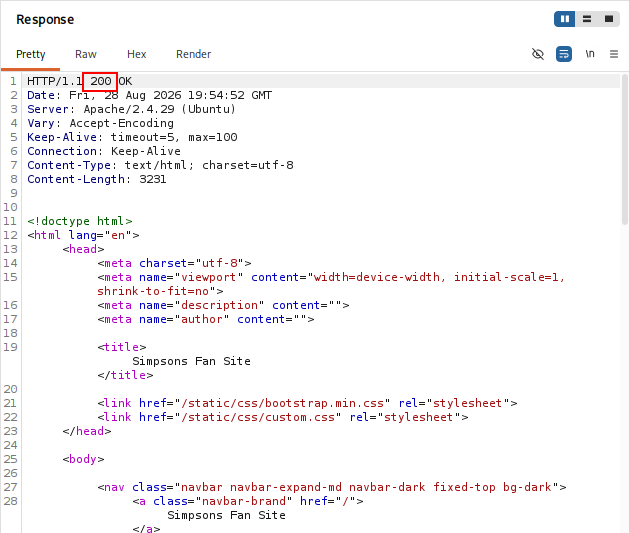This screenshot has height=533, width=629.
Task: Click line number 19 in gutter
Action: pyautogui.click(x=10, y=347)
